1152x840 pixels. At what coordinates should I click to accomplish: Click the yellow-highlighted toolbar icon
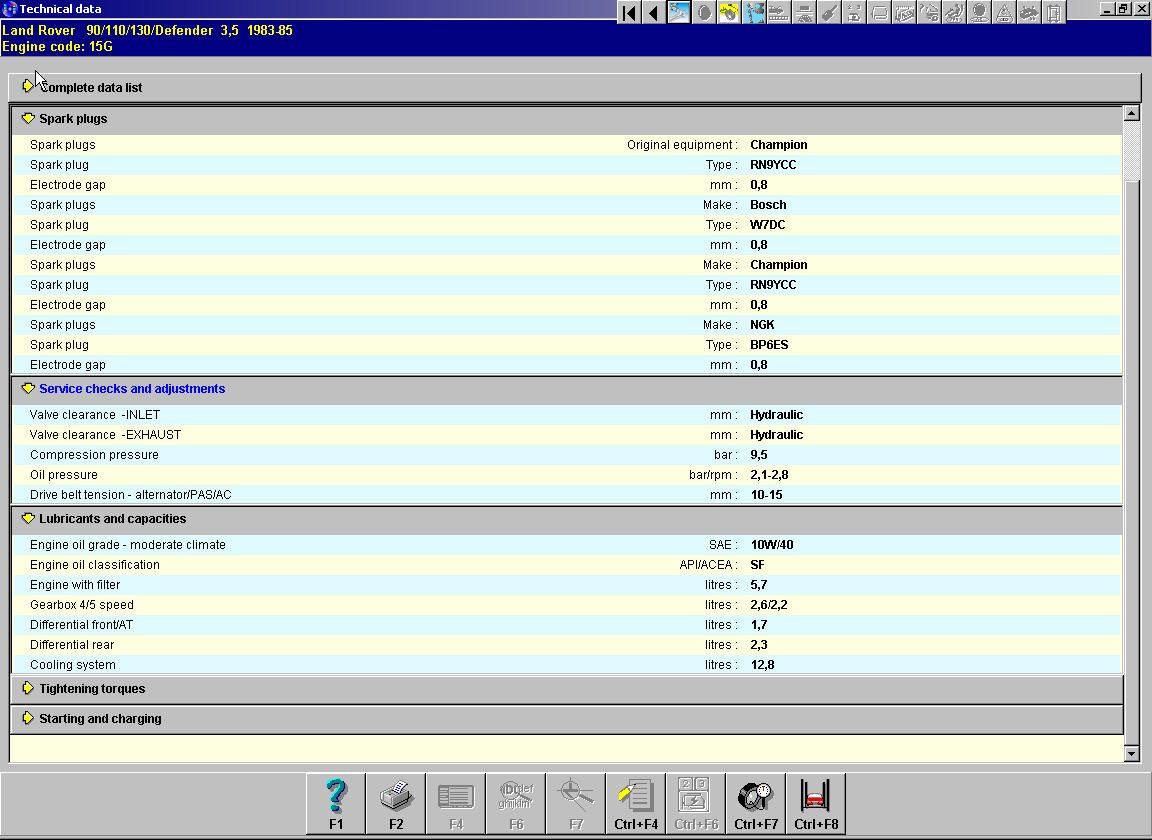729,12
